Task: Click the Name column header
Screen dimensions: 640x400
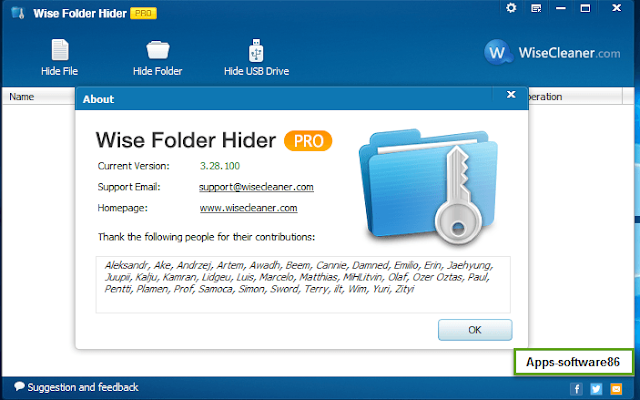Action: pyautogui.click(x=22, y=97)
